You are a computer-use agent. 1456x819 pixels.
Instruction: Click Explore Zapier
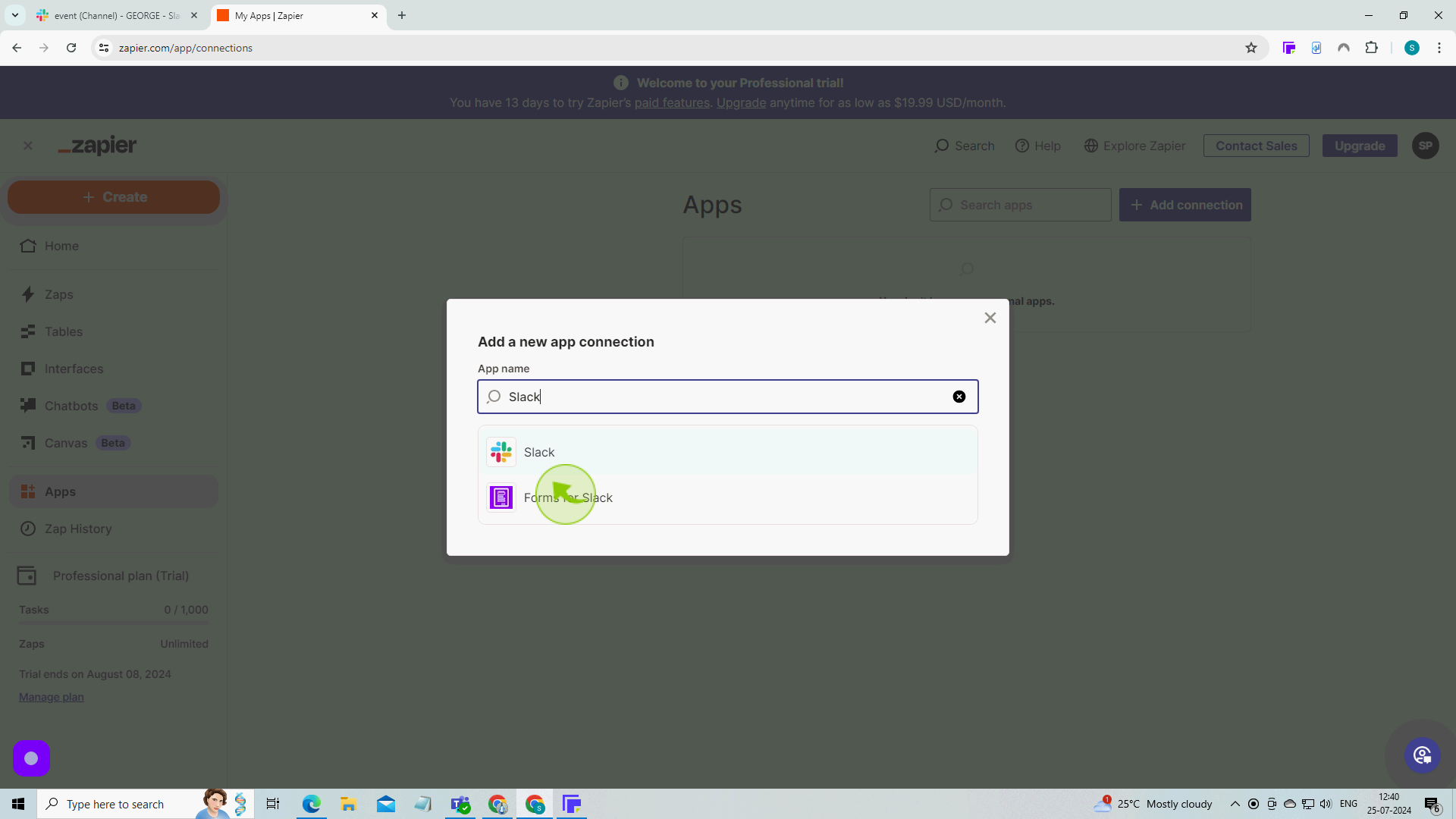pyautogui.click(x=1134, y=146)
